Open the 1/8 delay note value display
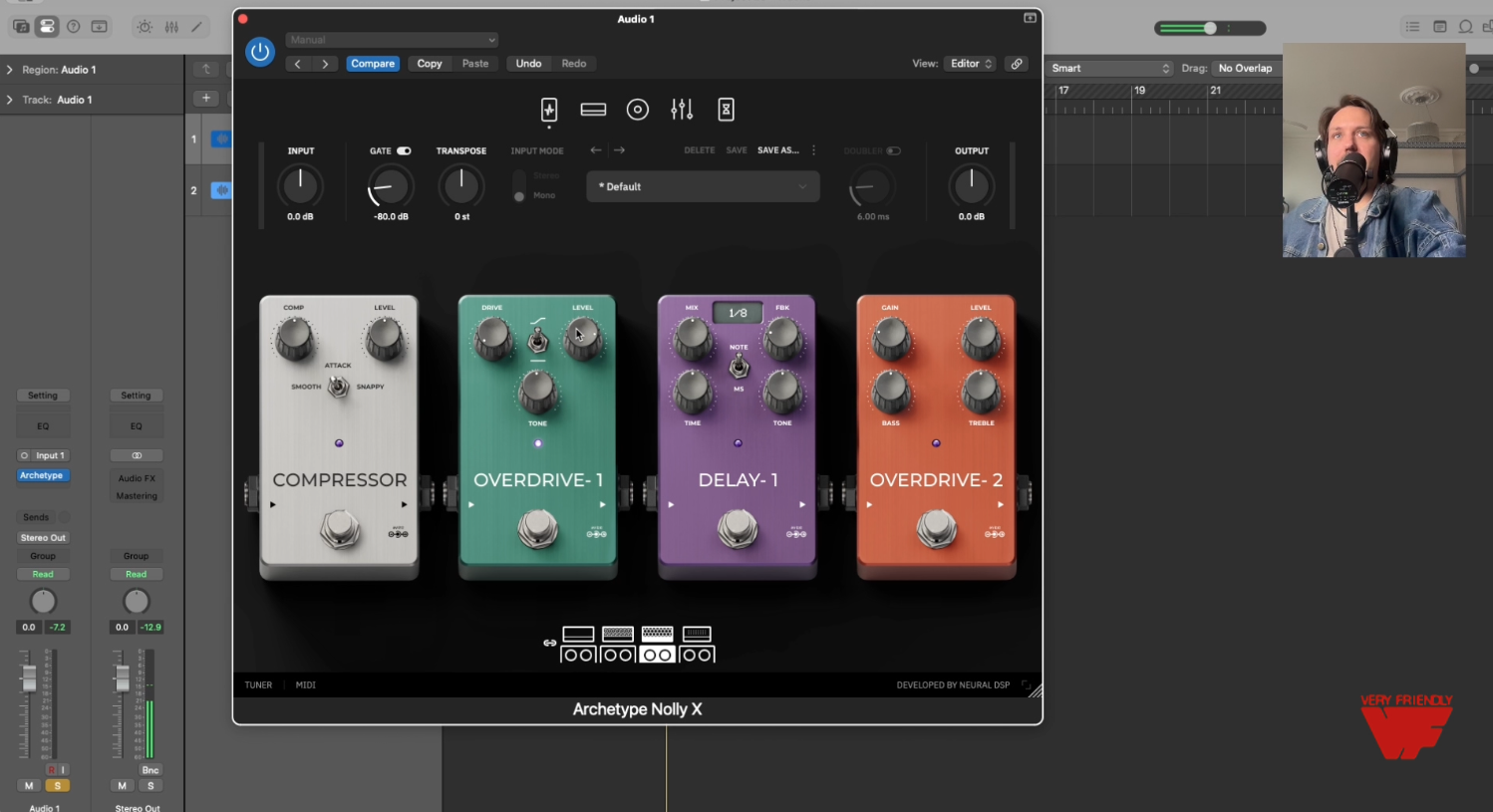Image resolution: width=1493 pixels, height=812 pixels. coord(738,313)
